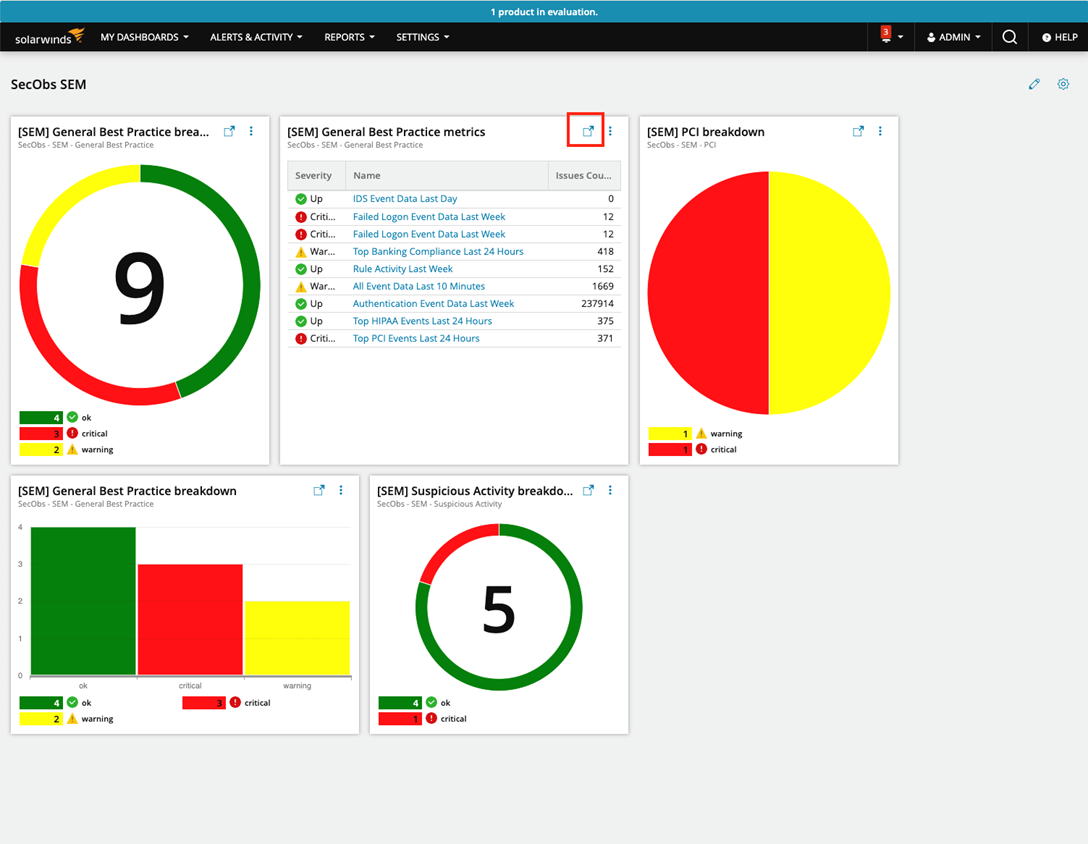Click Up status icon for IDS Event Data
The image size is (1088, 844).
pos(300,199)
